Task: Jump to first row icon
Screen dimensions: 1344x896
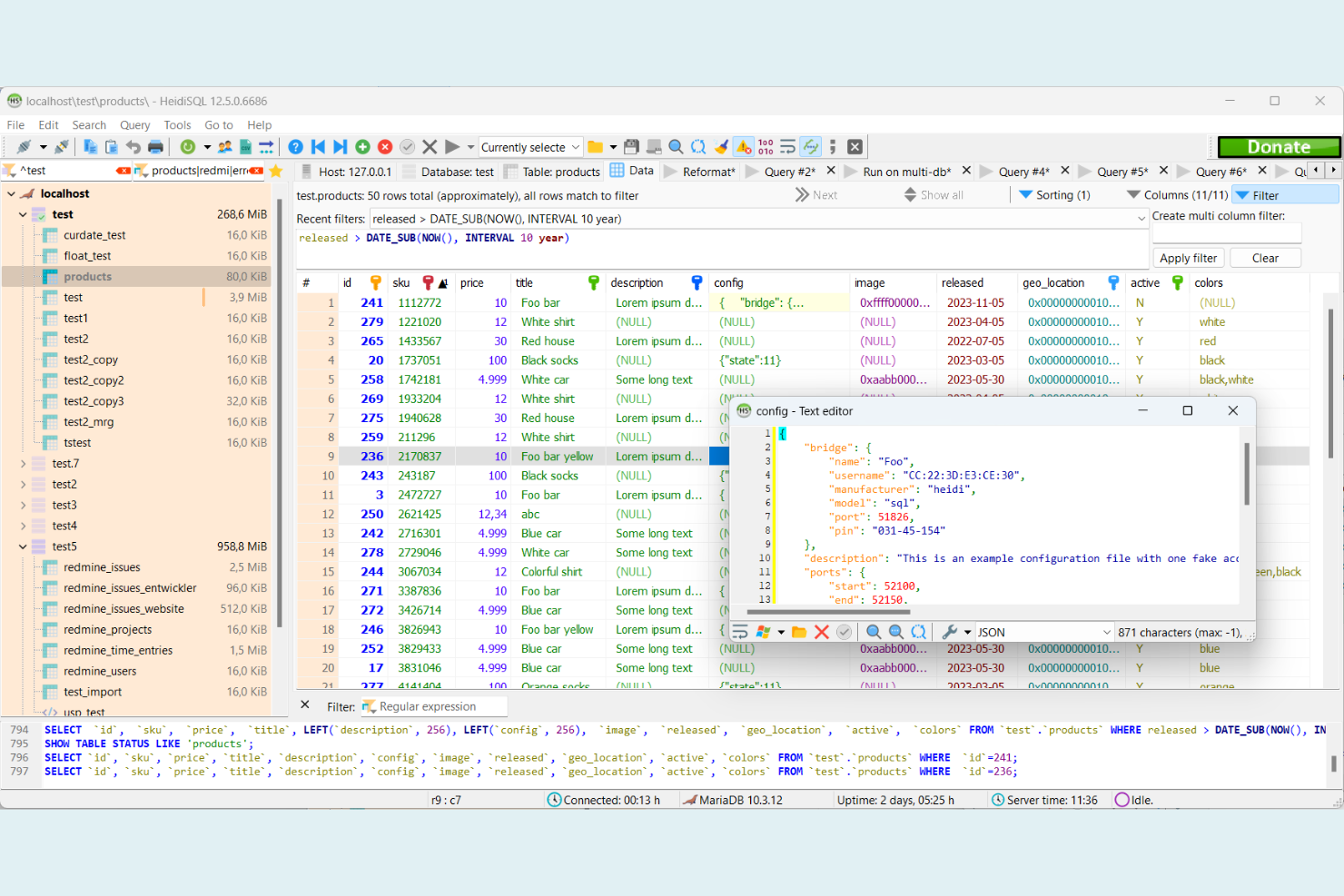Action: click(x=318, y=147)
